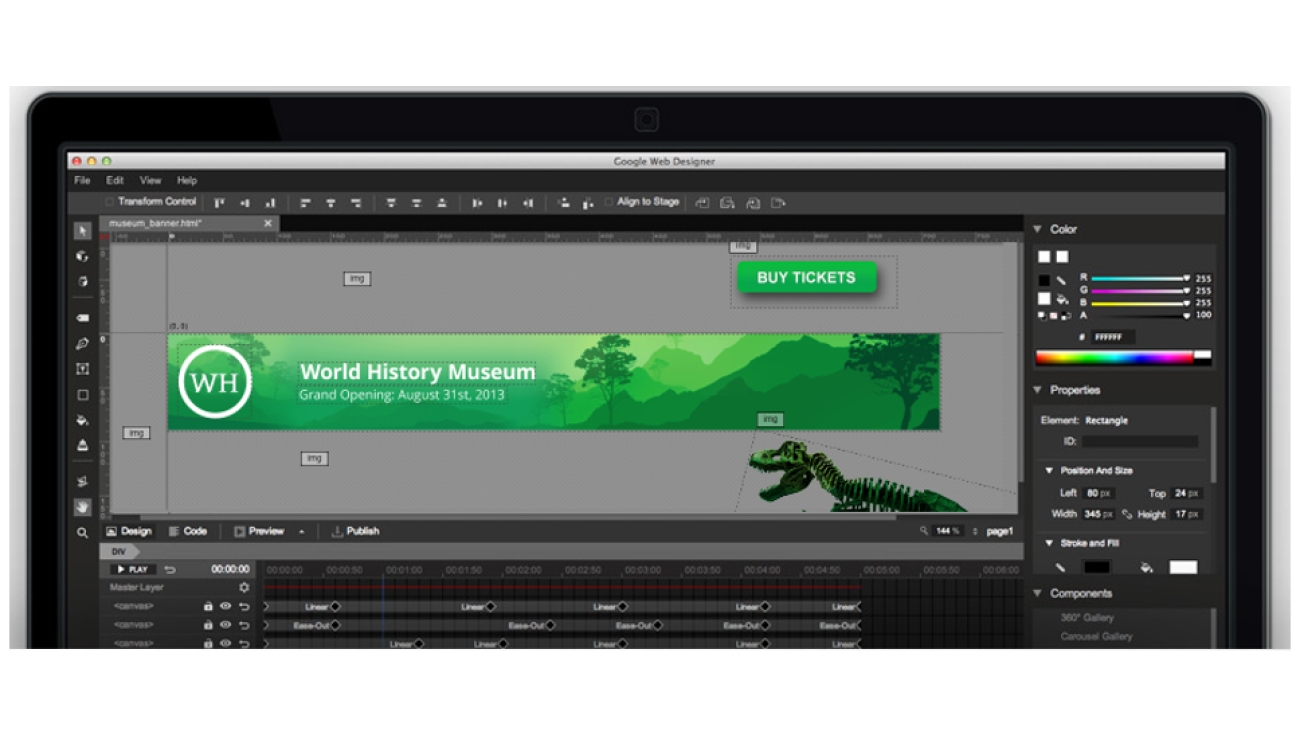Activate the Hand pan tool
Viewport: 1300px width, 735px height.
[x=82, y=507]
